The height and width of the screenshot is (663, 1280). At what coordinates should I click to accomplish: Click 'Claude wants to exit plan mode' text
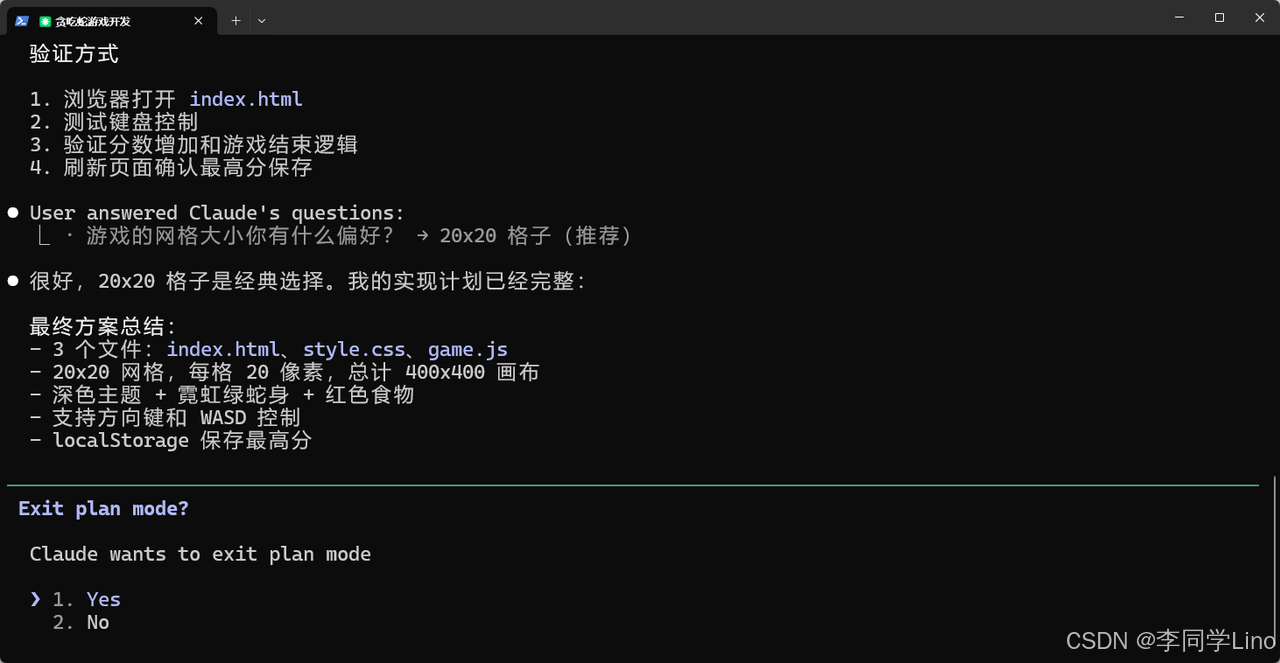click(200, 553)
